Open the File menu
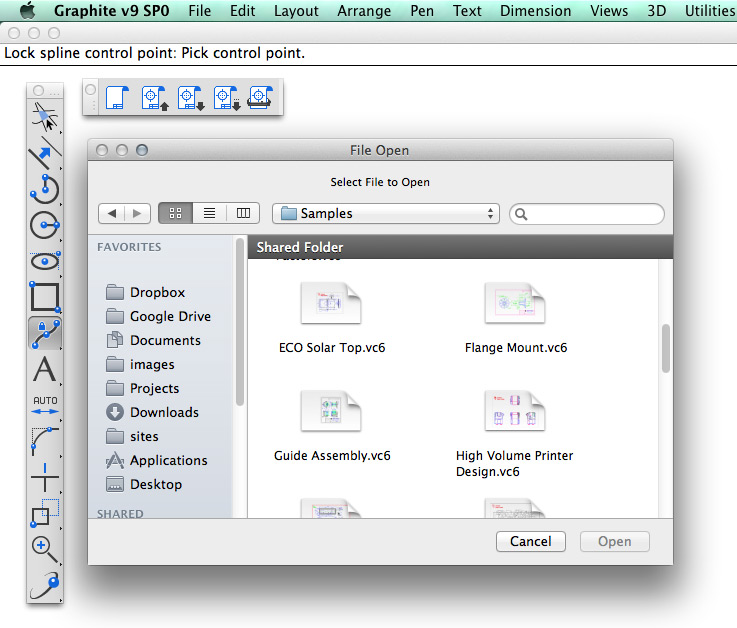This screenshot has width=737, height=628. (199, 10)
